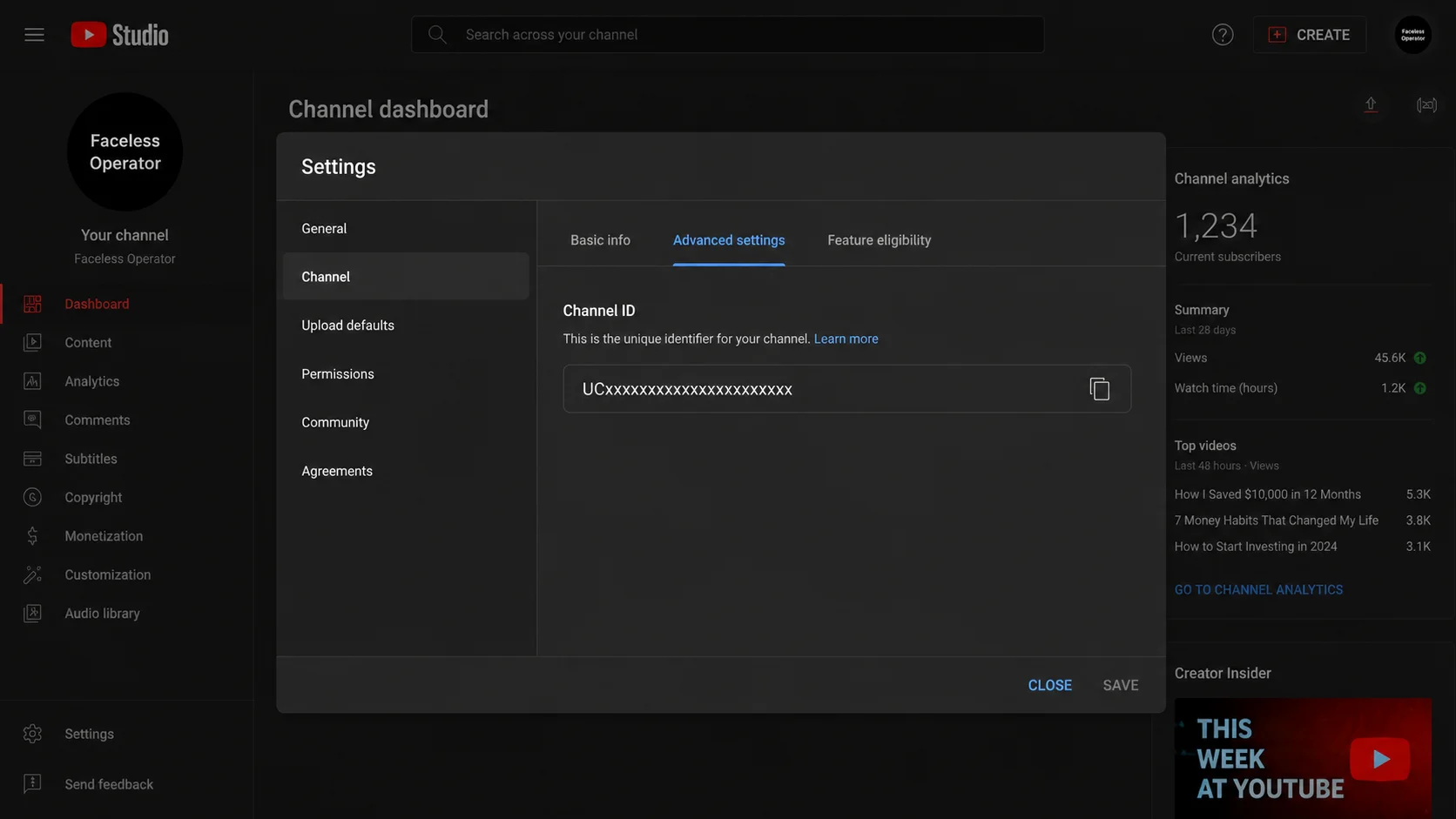
Task: Select Channel in Settings list
Action: coord(406,277)
